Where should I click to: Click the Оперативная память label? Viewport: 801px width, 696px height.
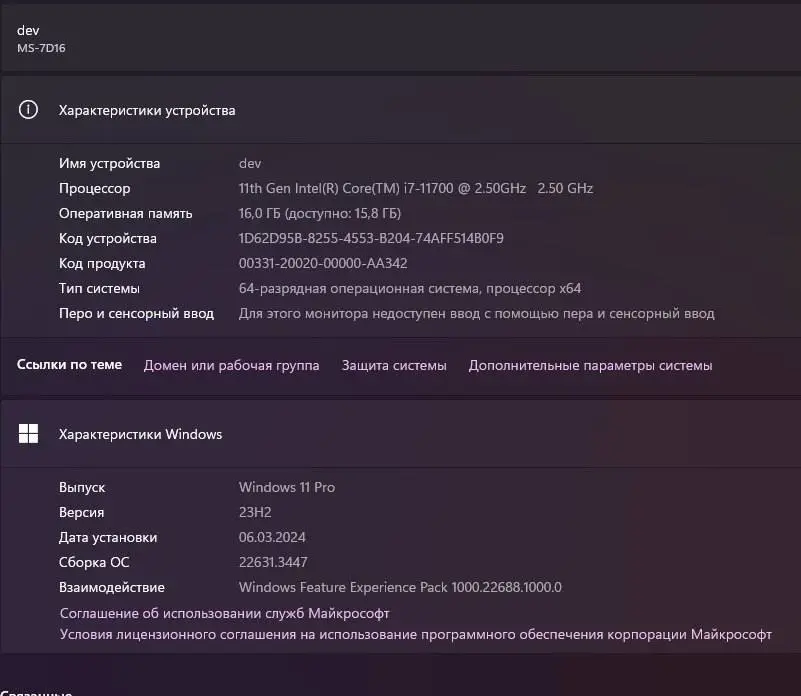point(125,213)
